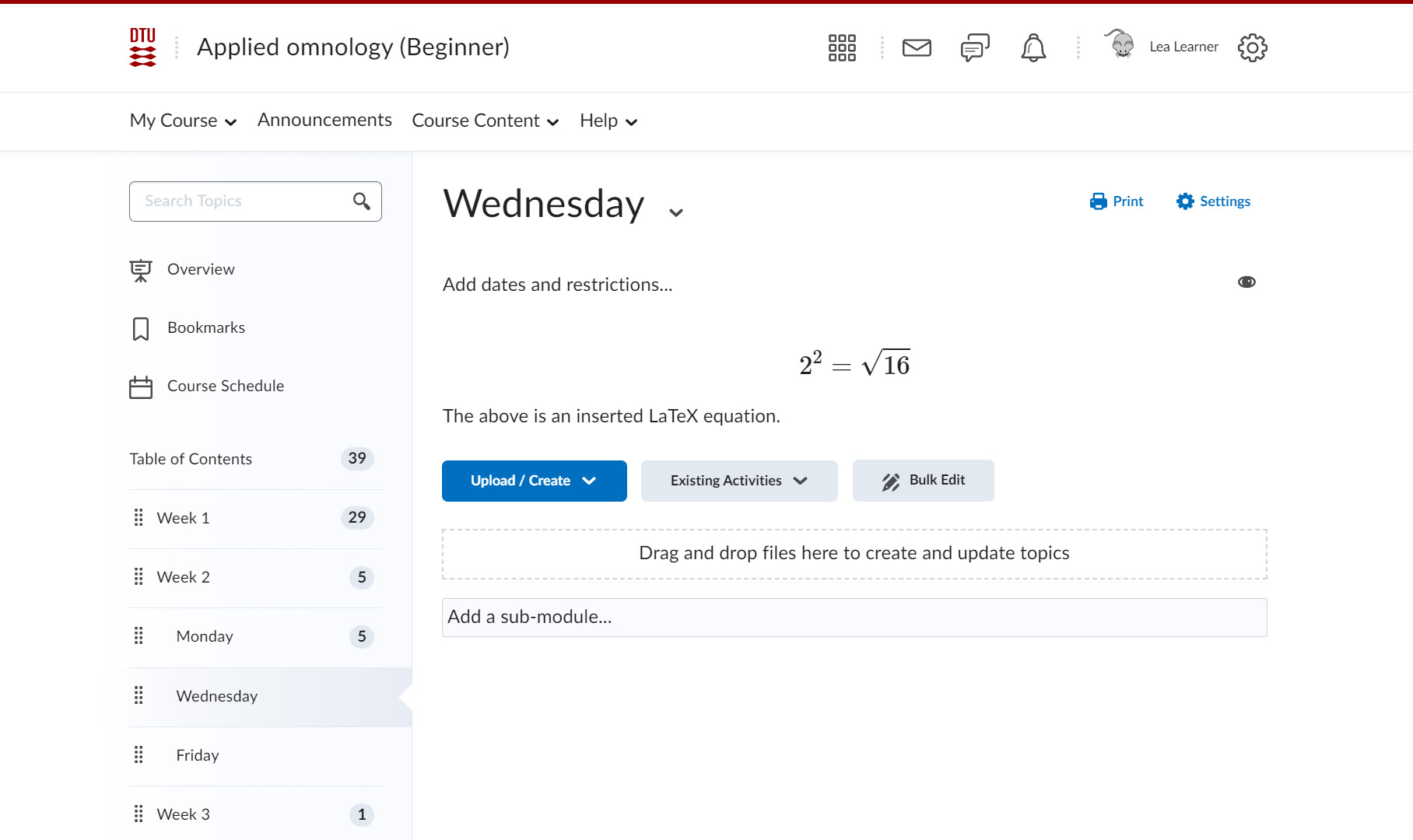Viewport: 1413px width, 840px height.
Task: Open the course selector waffle grid icon
Action: pos(842,47)
